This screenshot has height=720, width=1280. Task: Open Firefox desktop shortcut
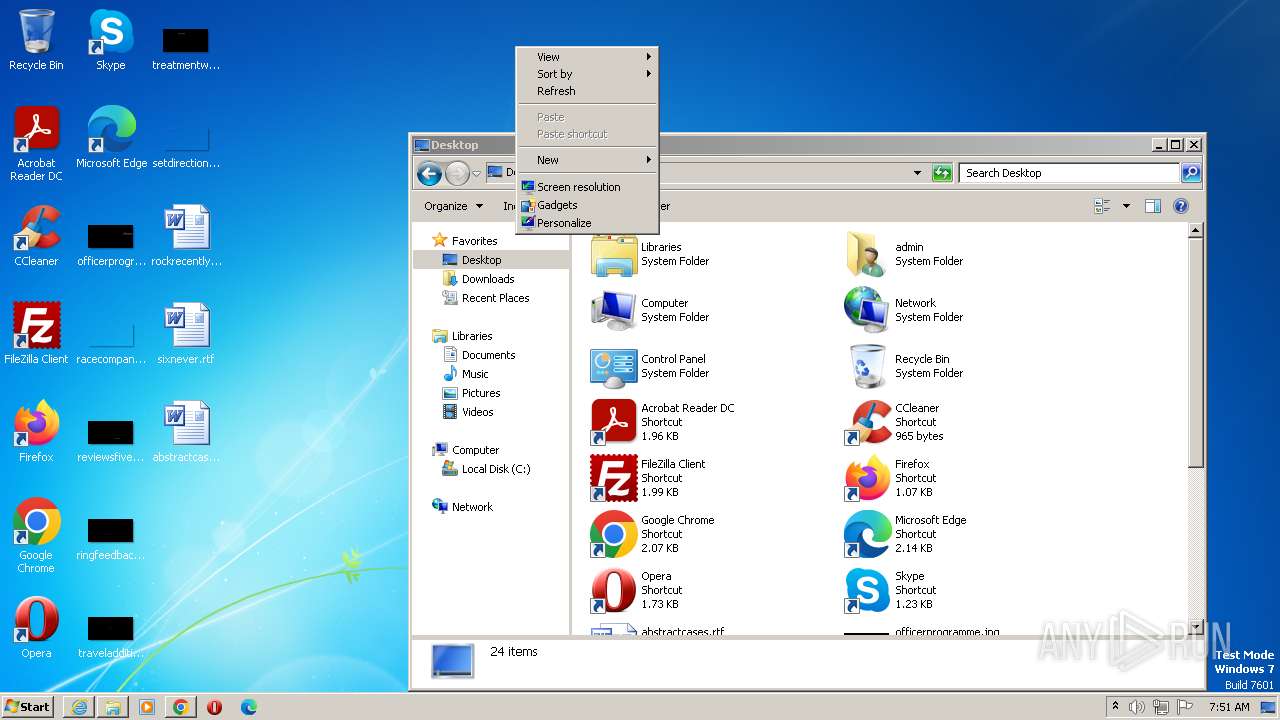36,432
